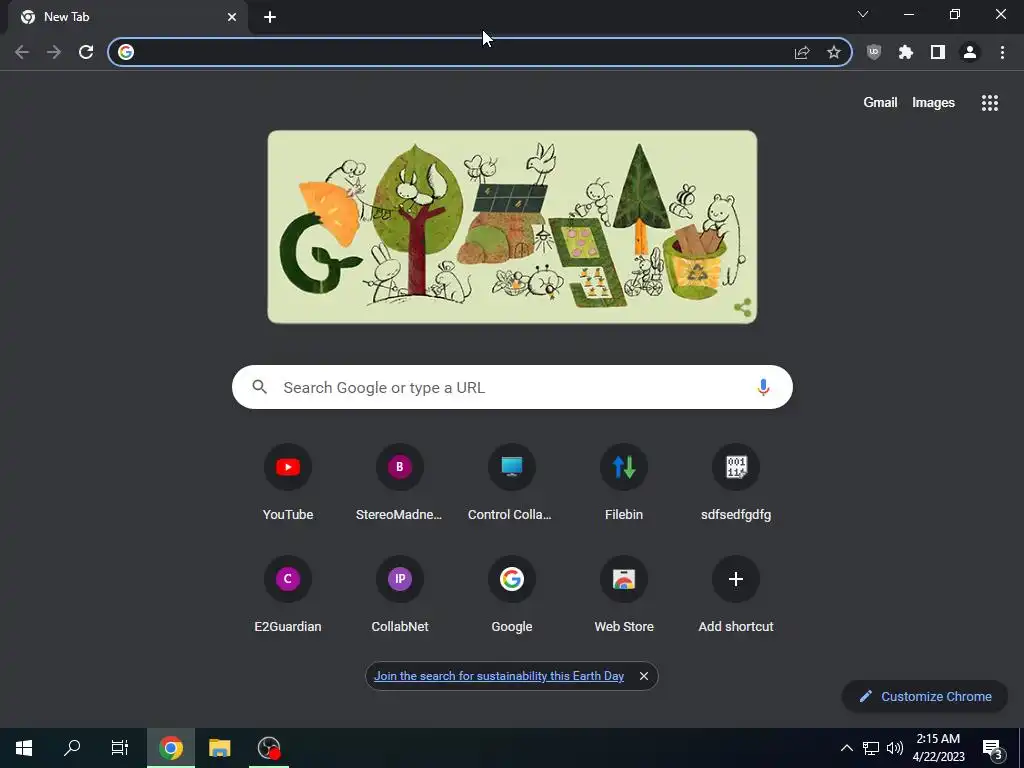This screenshot has width=1024, height=768.
Task: Open the E2Guardian shortcut
Action: coord(288,595)
